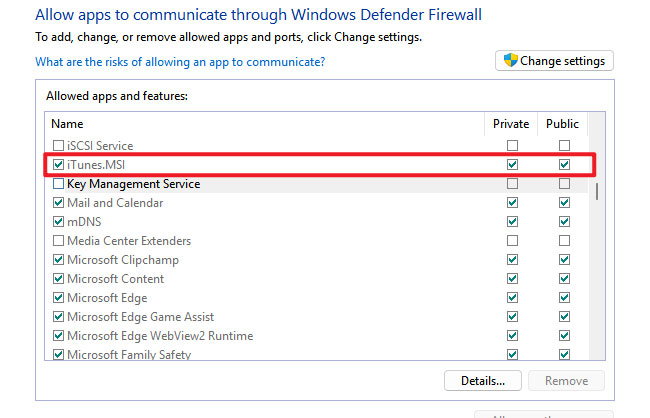650x418 pixels.
Task: Click the Private column header
Action: [511, 124]
